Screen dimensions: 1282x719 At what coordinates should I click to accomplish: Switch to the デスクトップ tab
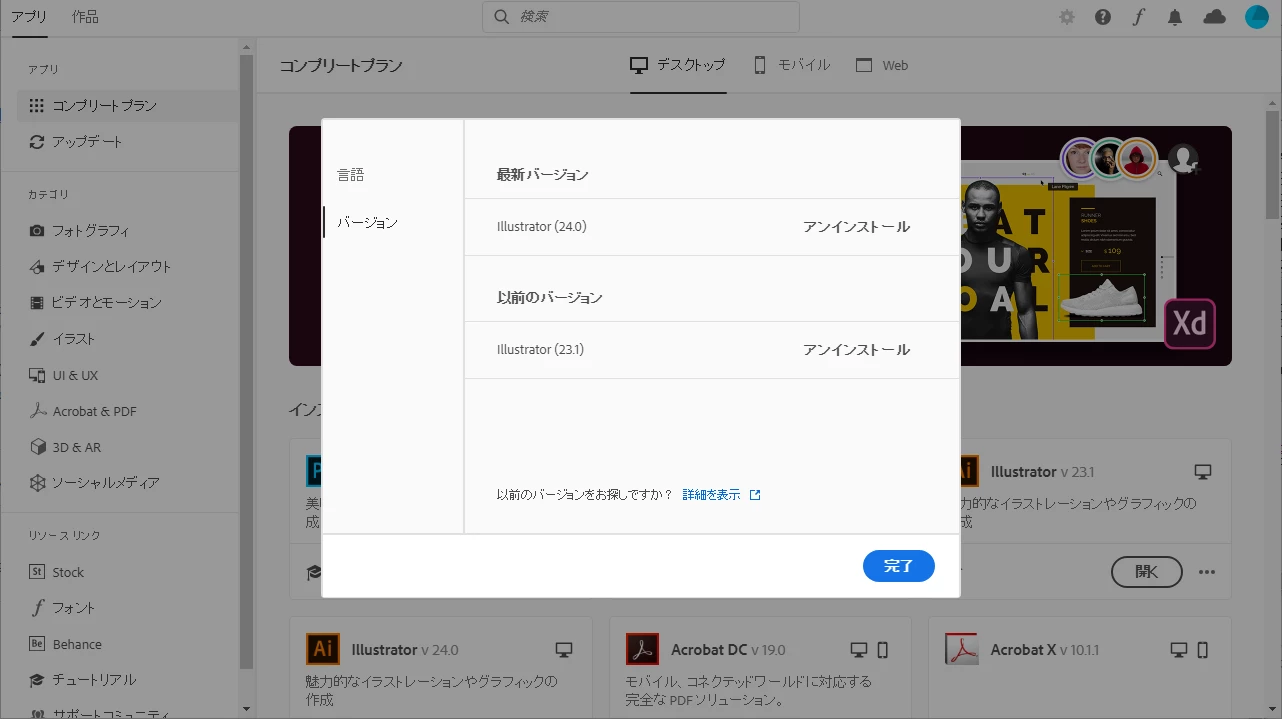coord(677,65)
